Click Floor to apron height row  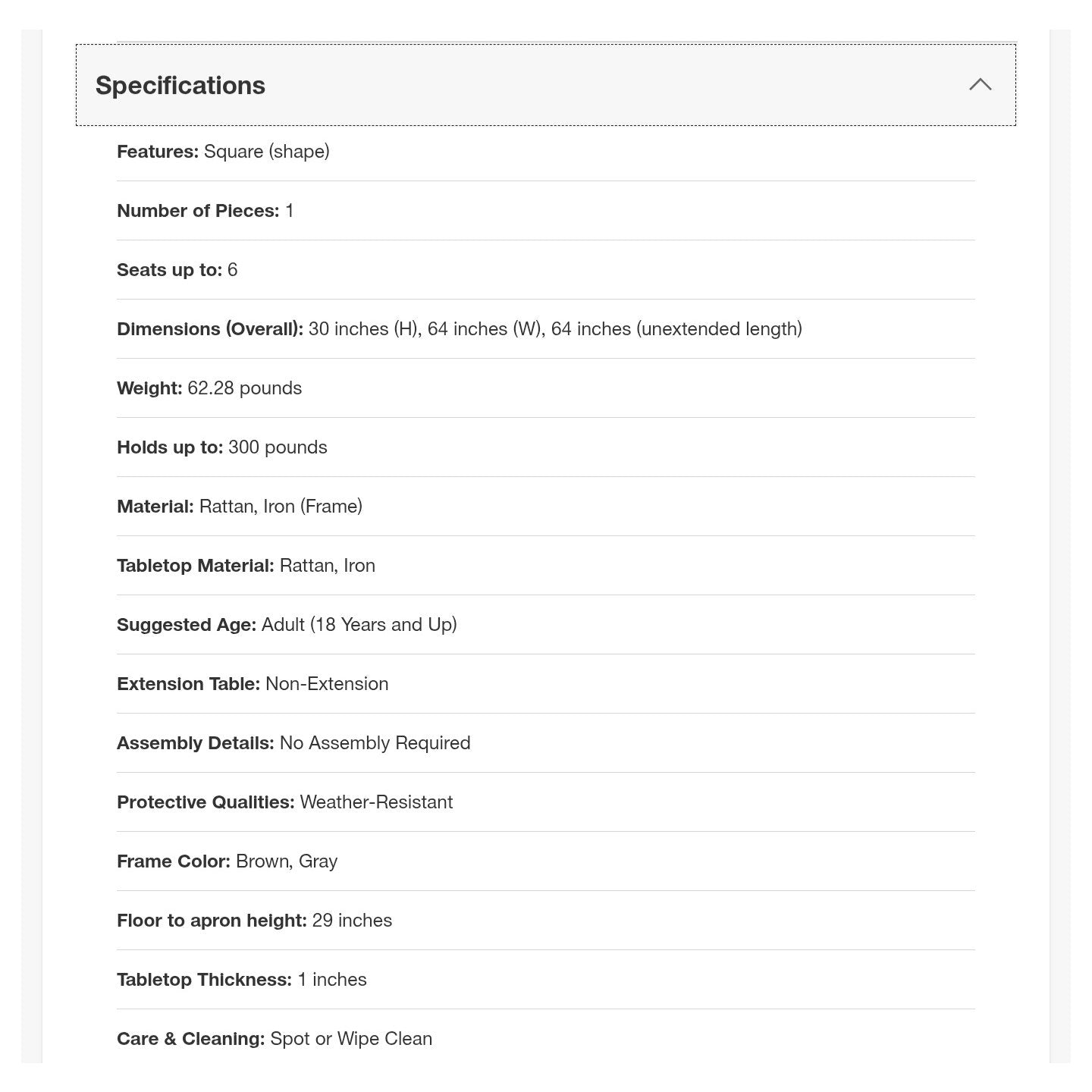(x=545, y=921)
